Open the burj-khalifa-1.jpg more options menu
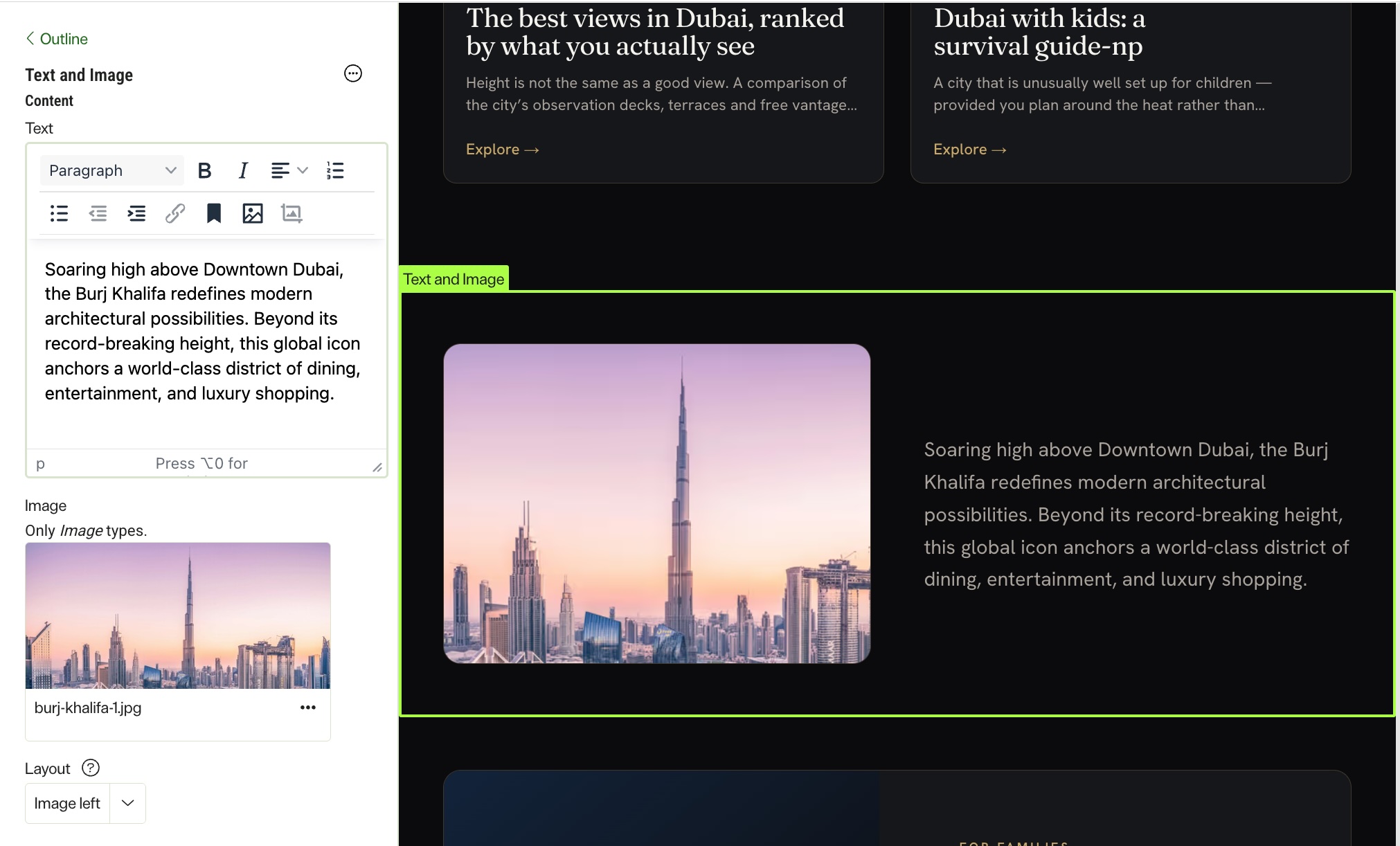Image resolution: width=1400 pixels, height=846 pixels. 308,708
